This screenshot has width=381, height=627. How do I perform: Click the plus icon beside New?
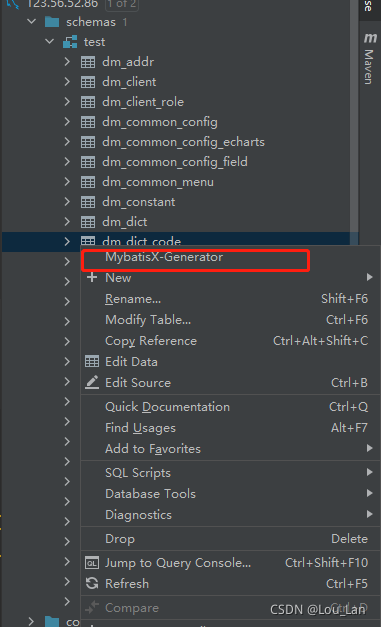pyautogui.click(x=92, y=277)
